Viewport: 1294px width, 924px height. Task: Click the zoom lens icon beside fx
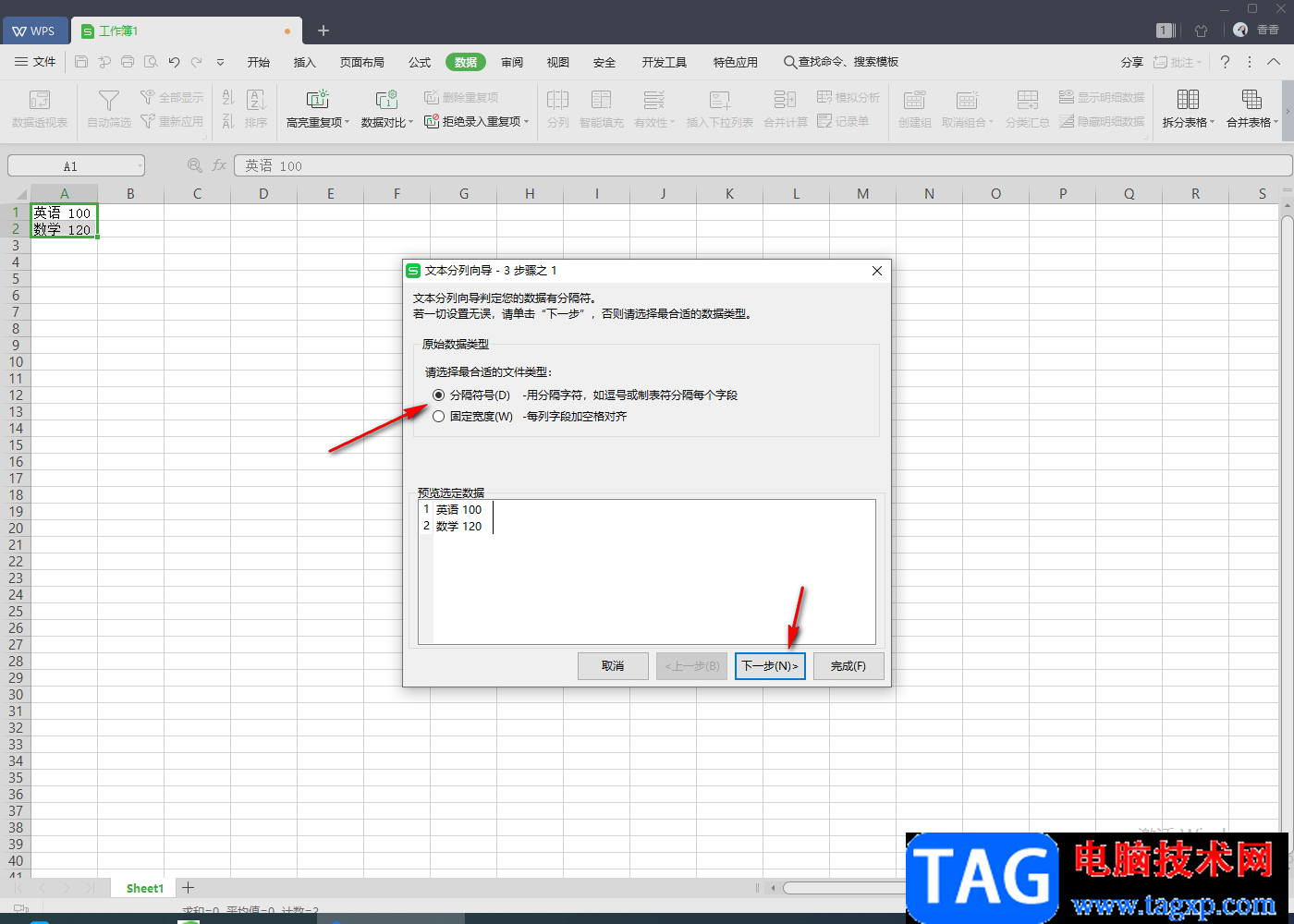[194, 165]
